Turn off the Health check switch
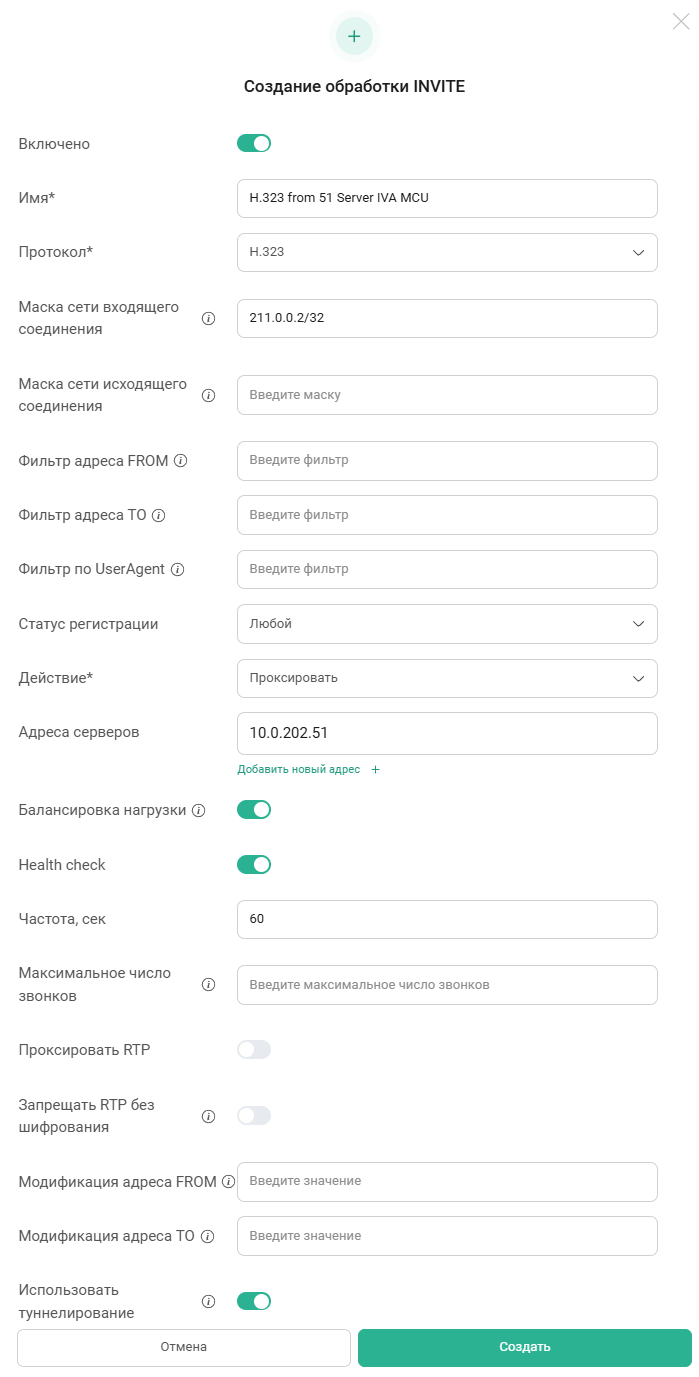The image size is (699, 1377). click(254, 864)
